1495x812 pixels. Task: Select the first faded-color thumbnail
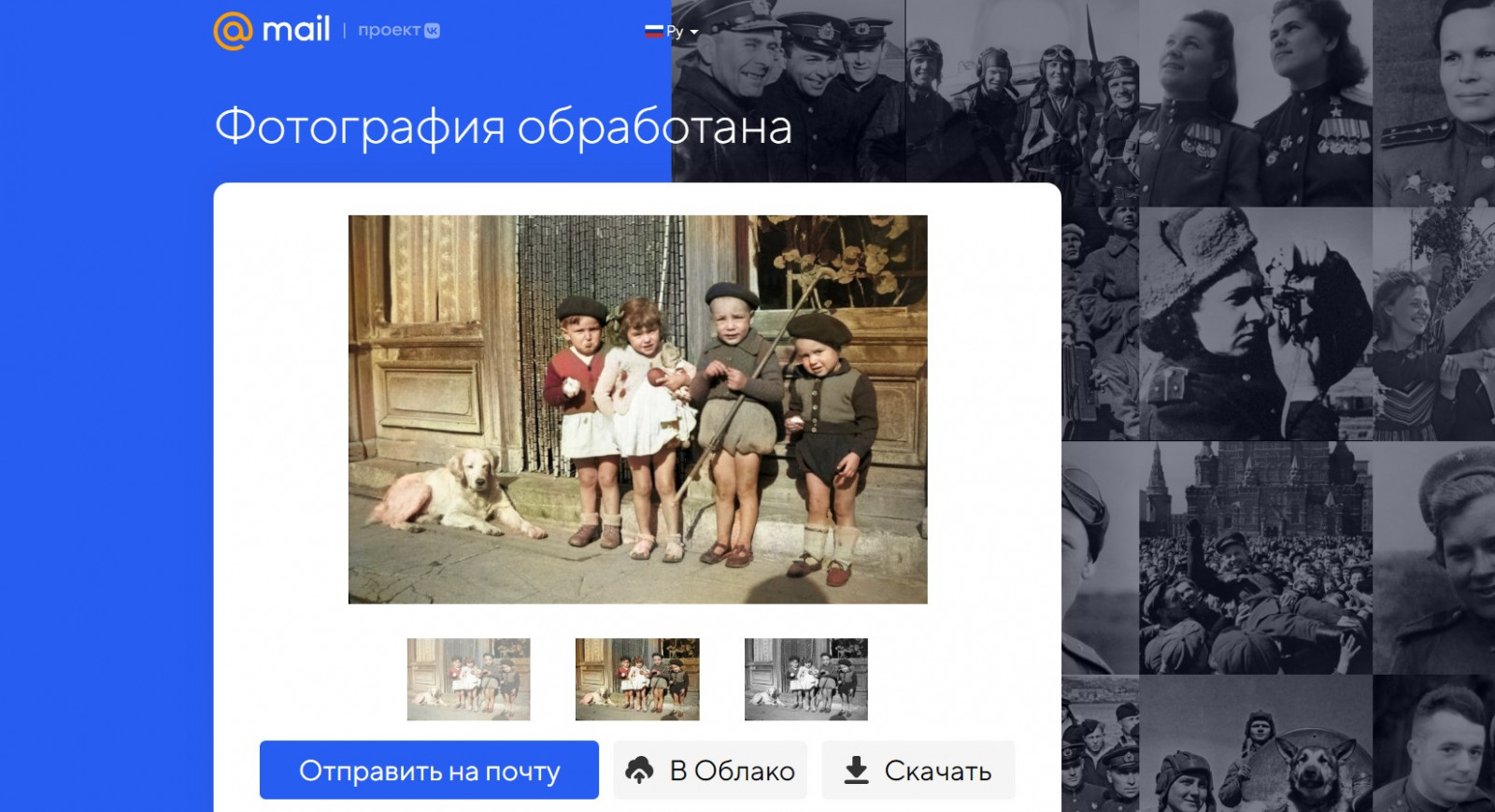[468, 679]
